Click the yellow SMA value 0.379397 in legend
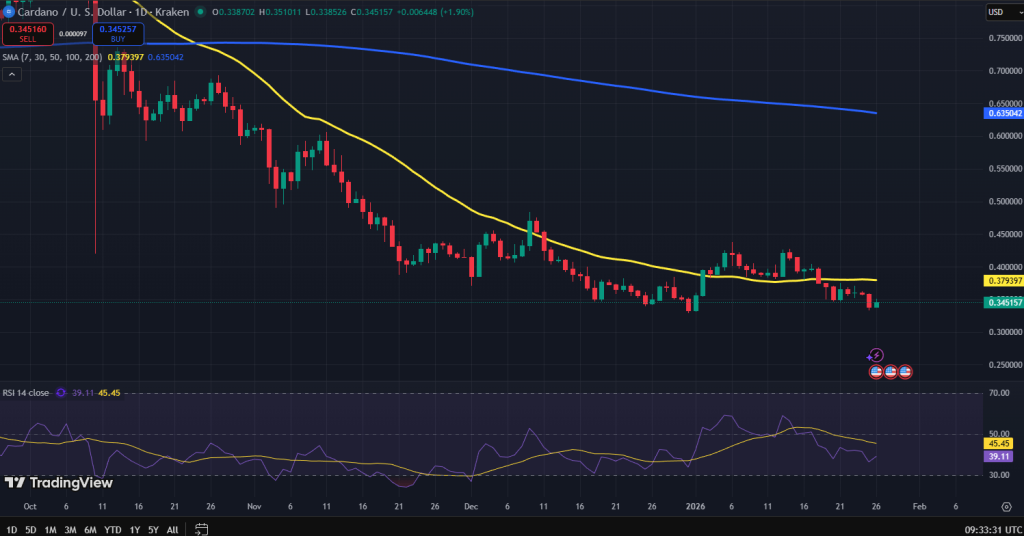 click(x=125, y=57)
